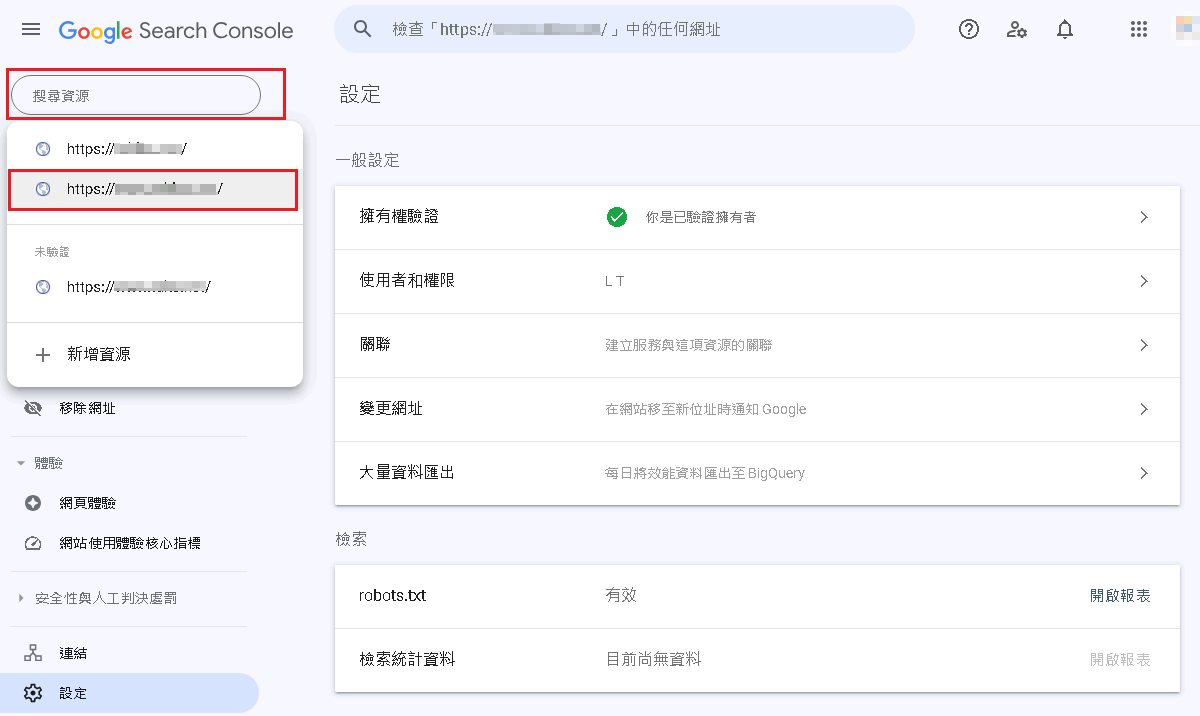Click the 每日將效能資料匯出至BigQuery description

(705, 473)
